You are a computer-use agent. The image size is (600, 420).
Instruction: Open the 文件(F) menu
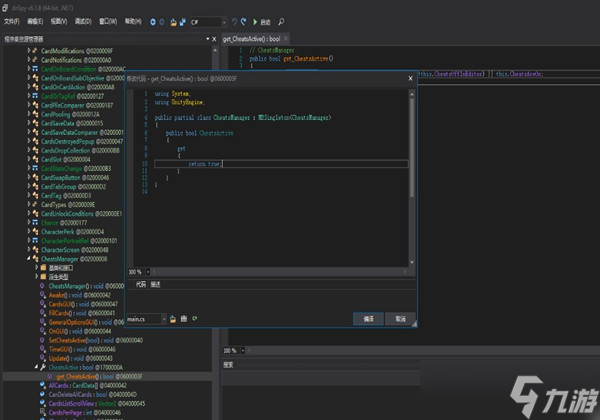[11, 21]
